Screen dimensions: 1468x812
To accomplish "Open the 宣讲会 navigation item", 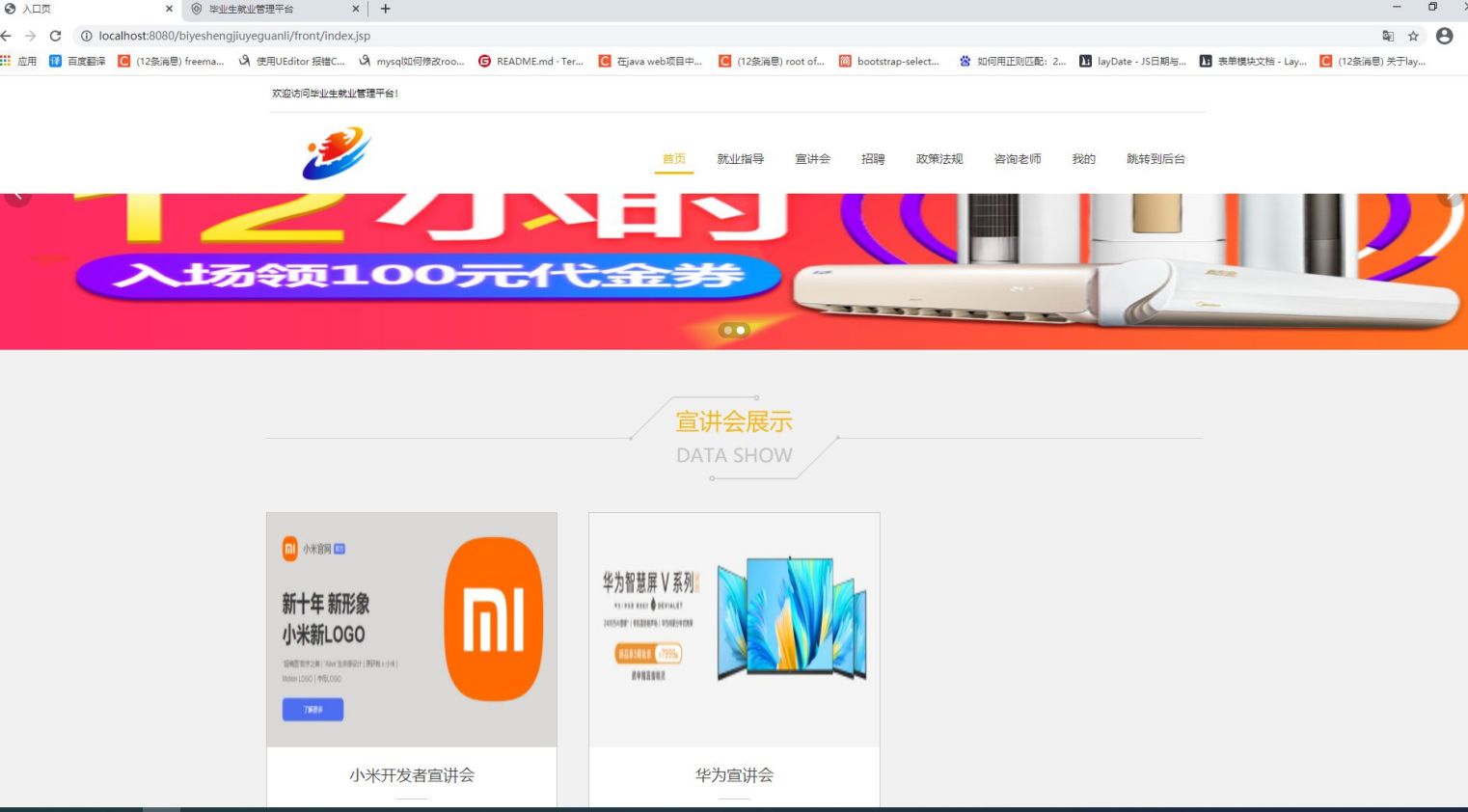I will [x=812, y=159].
